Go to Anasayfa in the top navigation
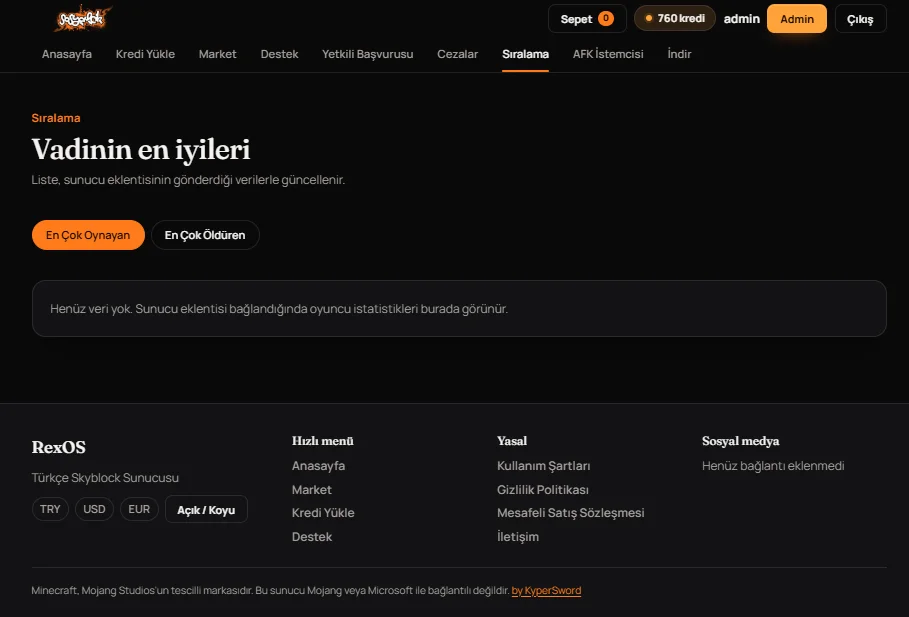The height and width of the screenshot is (617, 909). coord(67,54)
